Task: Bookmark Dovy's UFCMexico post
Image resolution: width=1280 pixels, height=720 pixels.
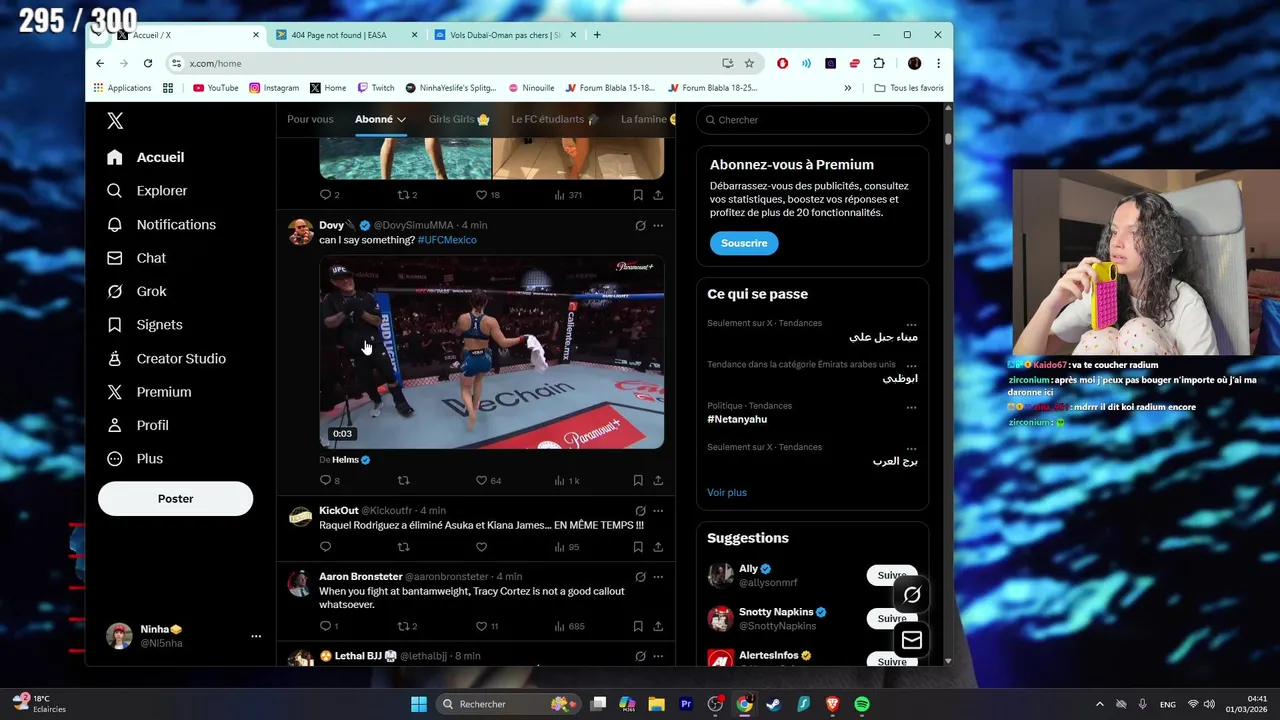Action: 638,481
